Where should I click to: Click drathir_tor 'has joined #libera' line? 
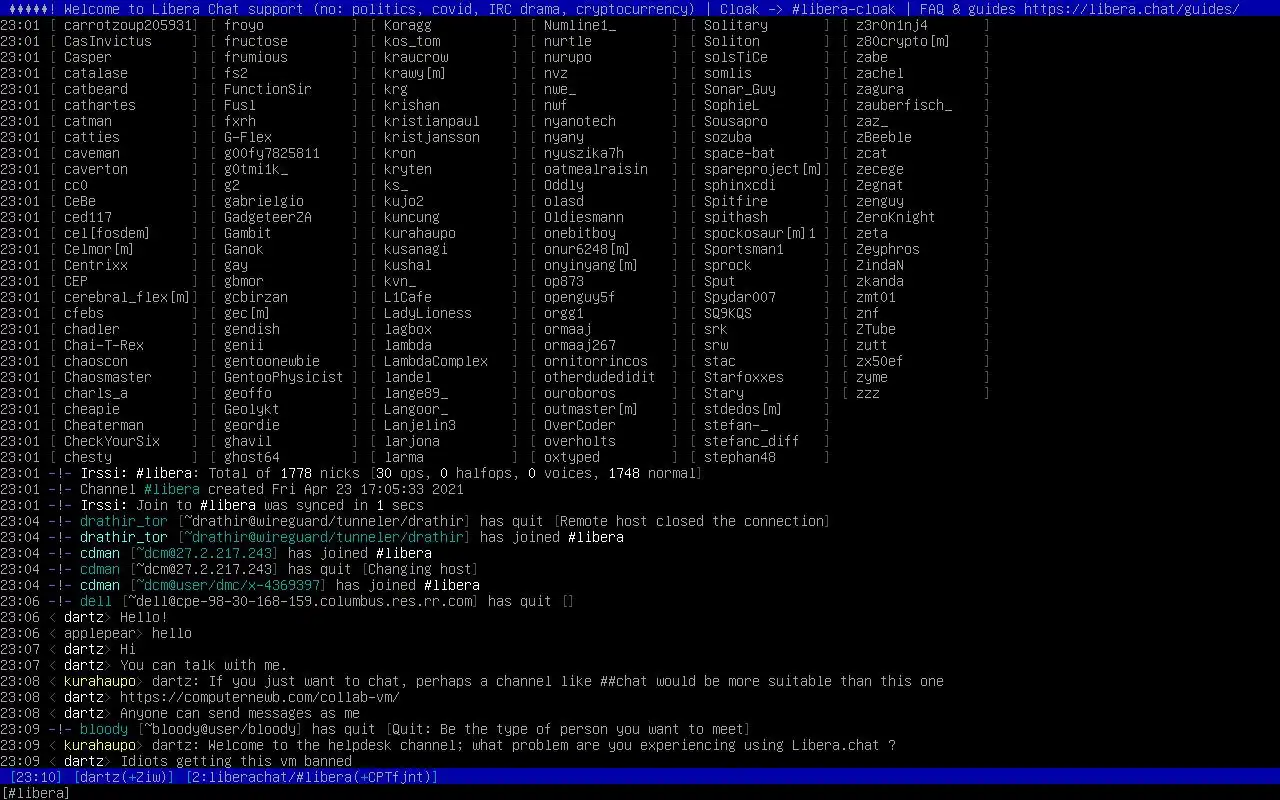312,537
